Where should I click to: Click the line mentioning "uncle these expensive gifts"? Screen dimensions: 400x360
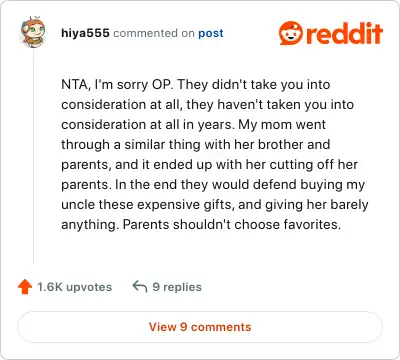215,205
